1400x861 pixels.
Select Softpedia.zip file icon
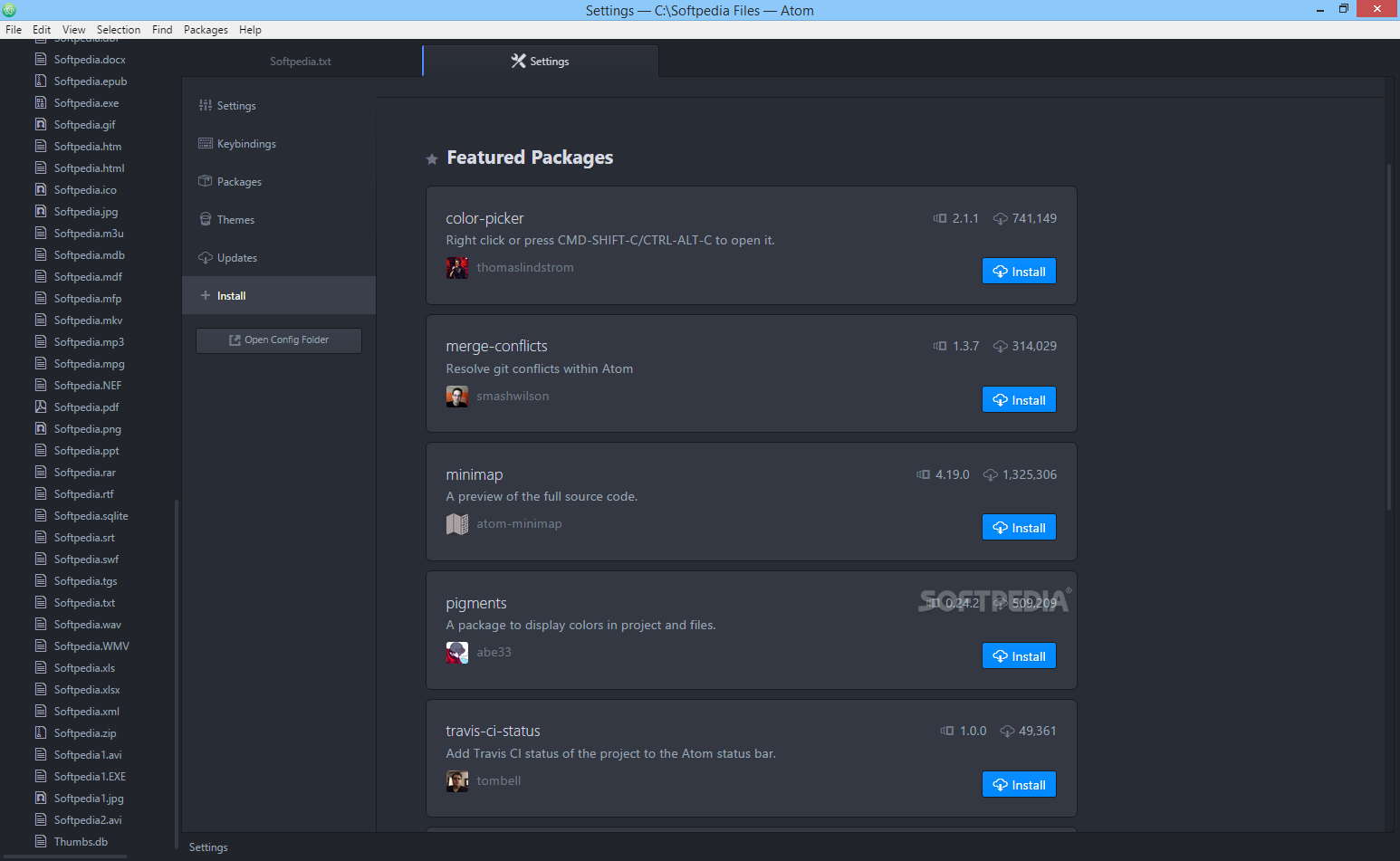pos(41,733)
